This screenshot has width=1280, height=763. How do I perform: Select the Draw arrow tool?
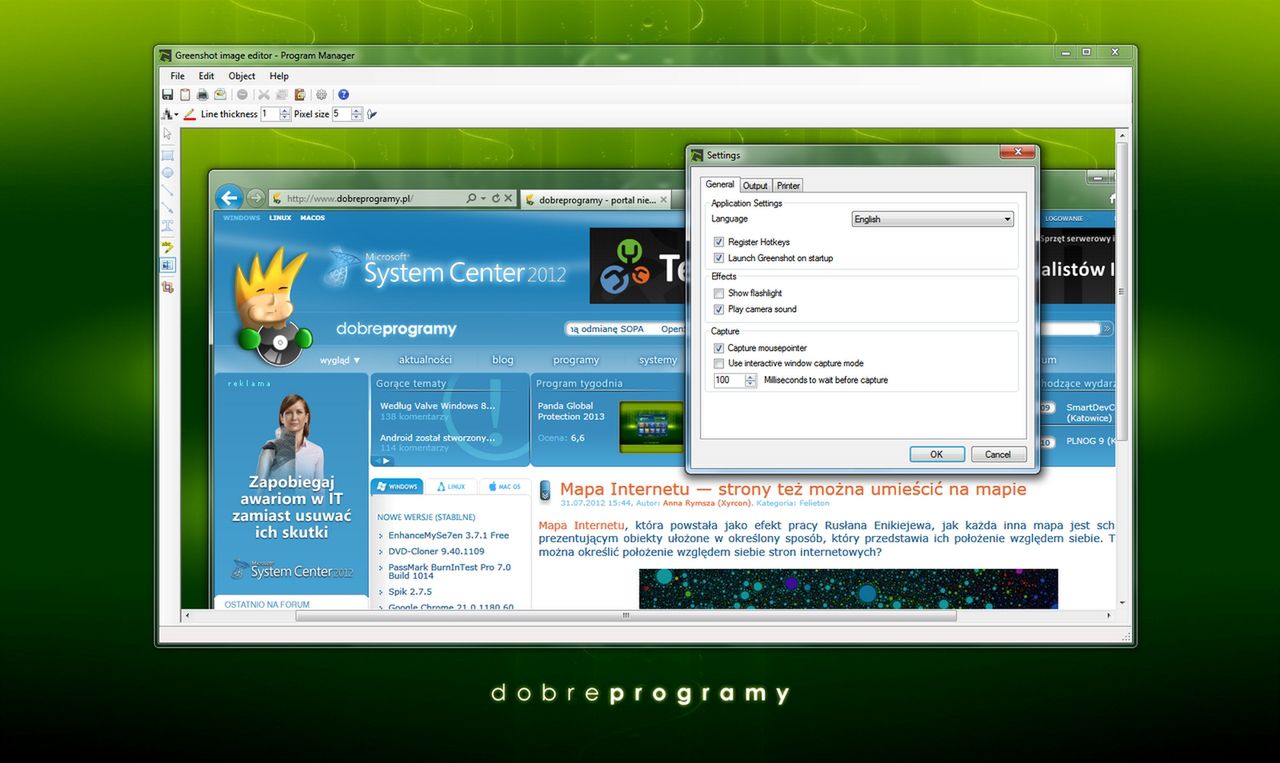point(167,208)
